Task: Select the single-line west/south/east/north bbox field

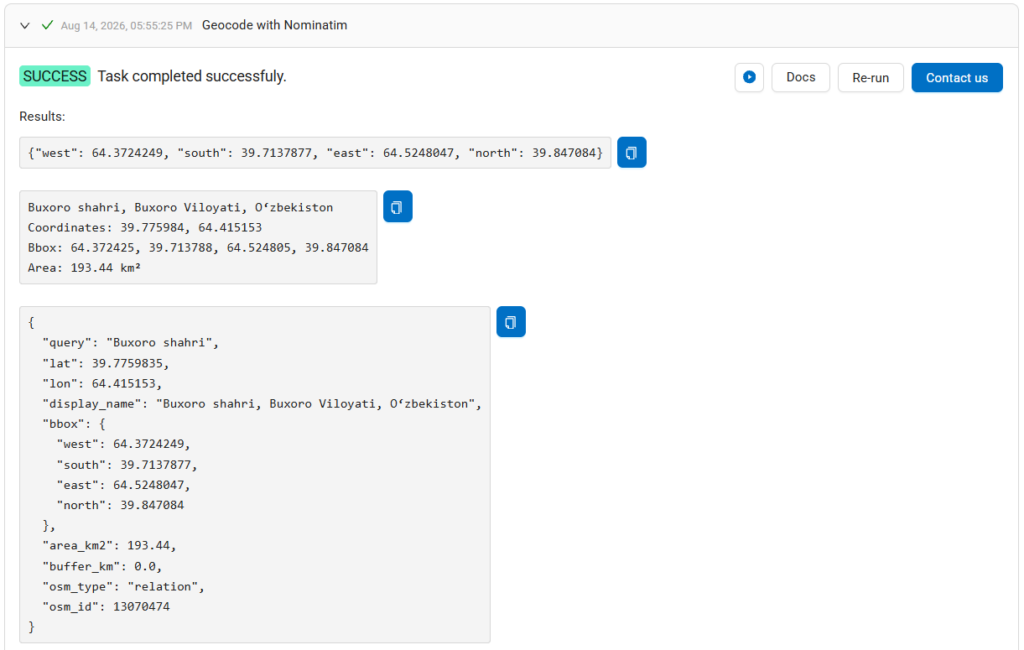Action: tap(315, 153)
